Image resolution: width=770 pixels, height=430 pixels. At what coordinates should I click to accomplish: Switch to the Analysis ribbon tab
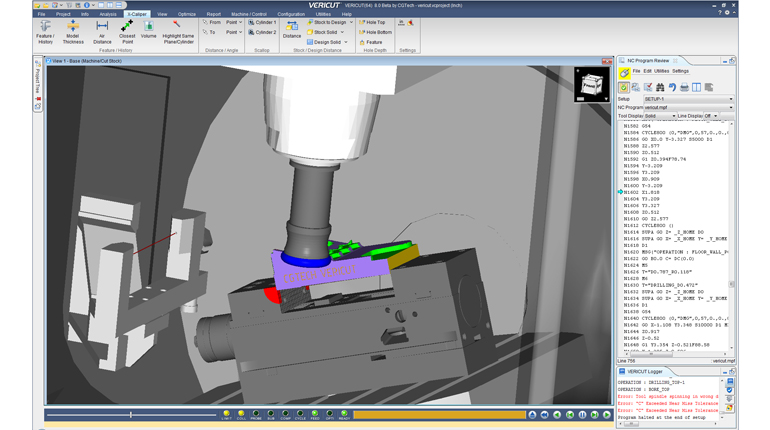[107, 14]
